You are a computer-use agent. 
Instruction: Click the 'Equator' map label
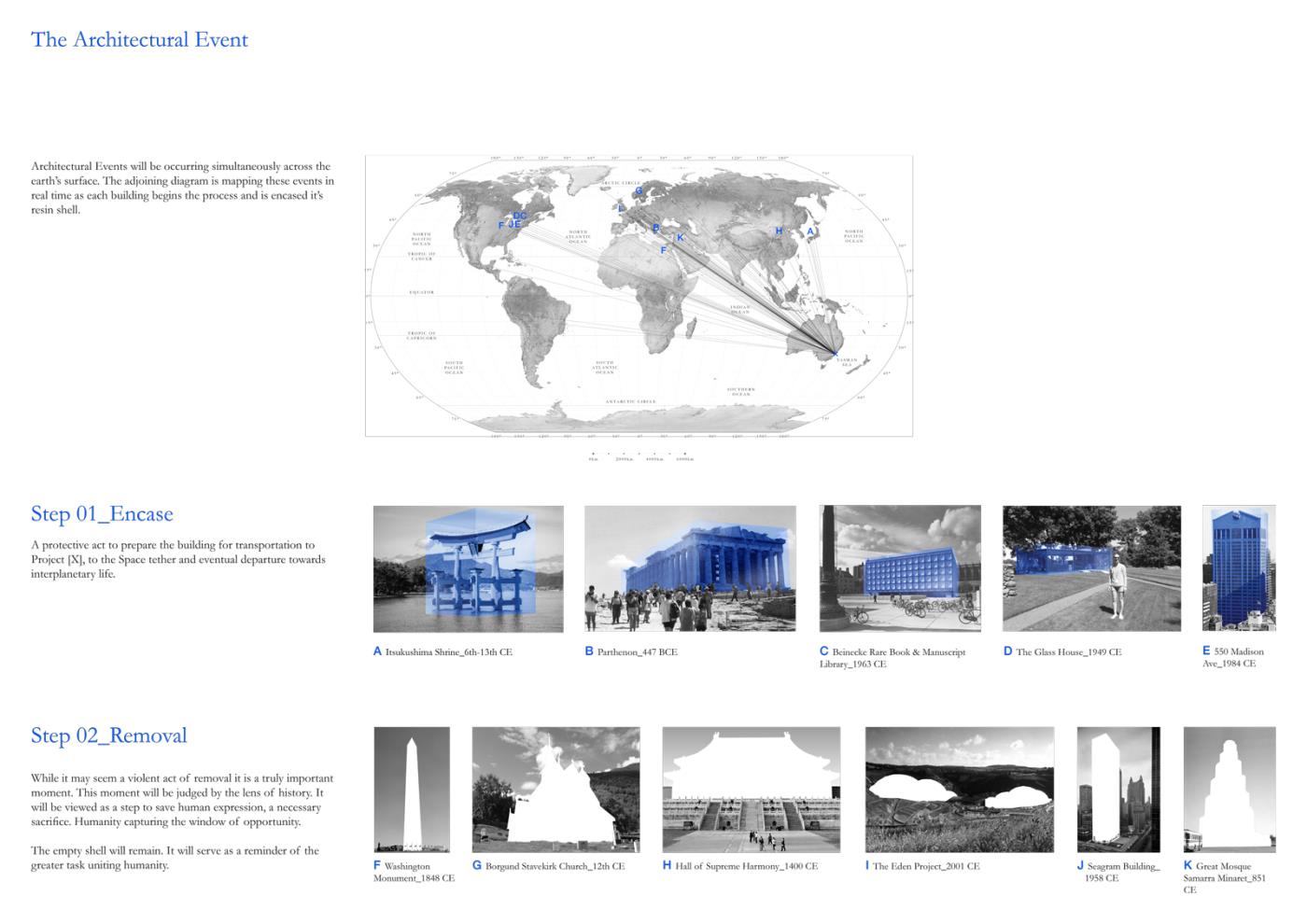422,292
